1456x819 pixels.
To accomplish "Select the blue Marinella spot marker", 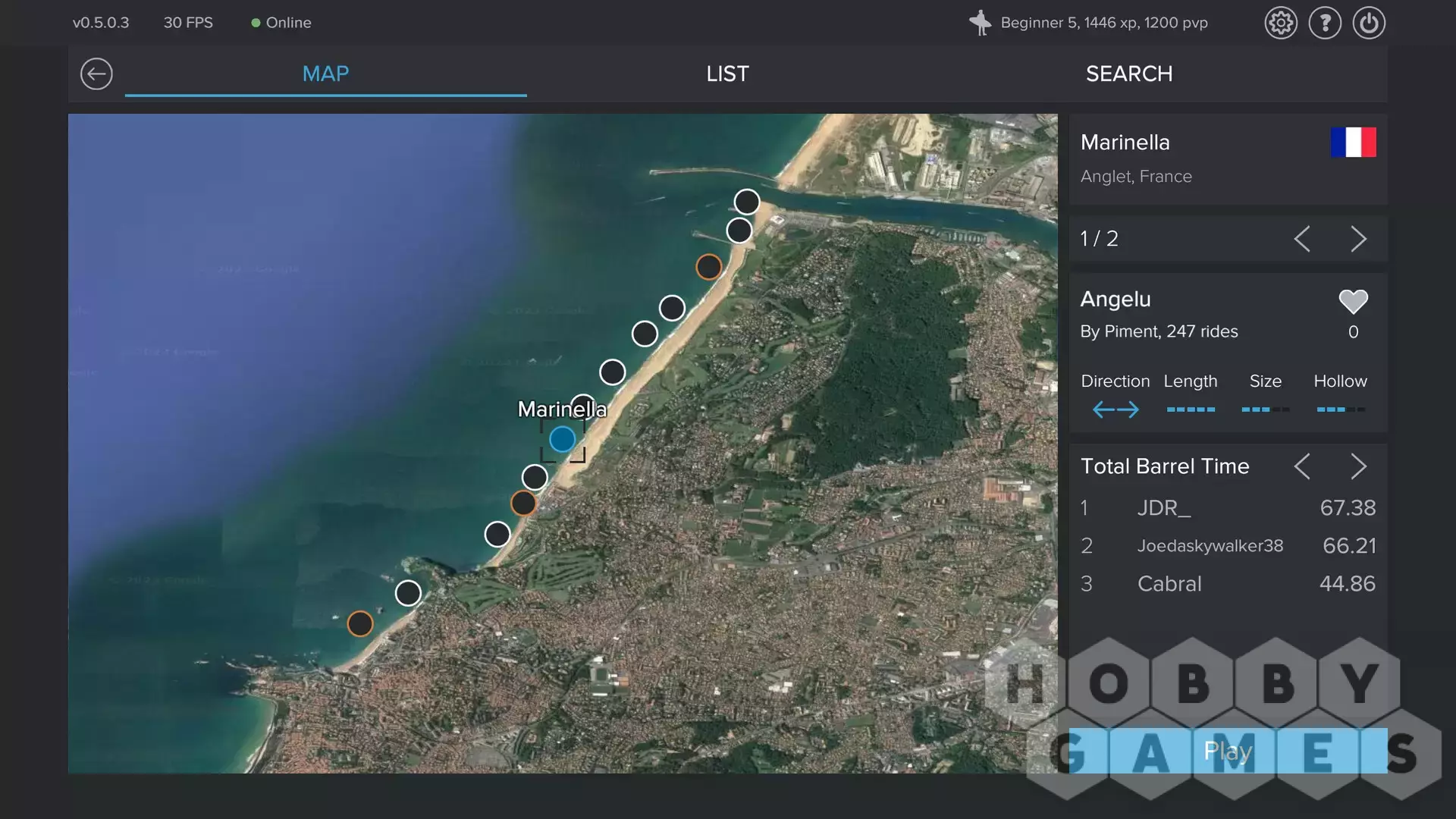I will [x=562, y=439].
